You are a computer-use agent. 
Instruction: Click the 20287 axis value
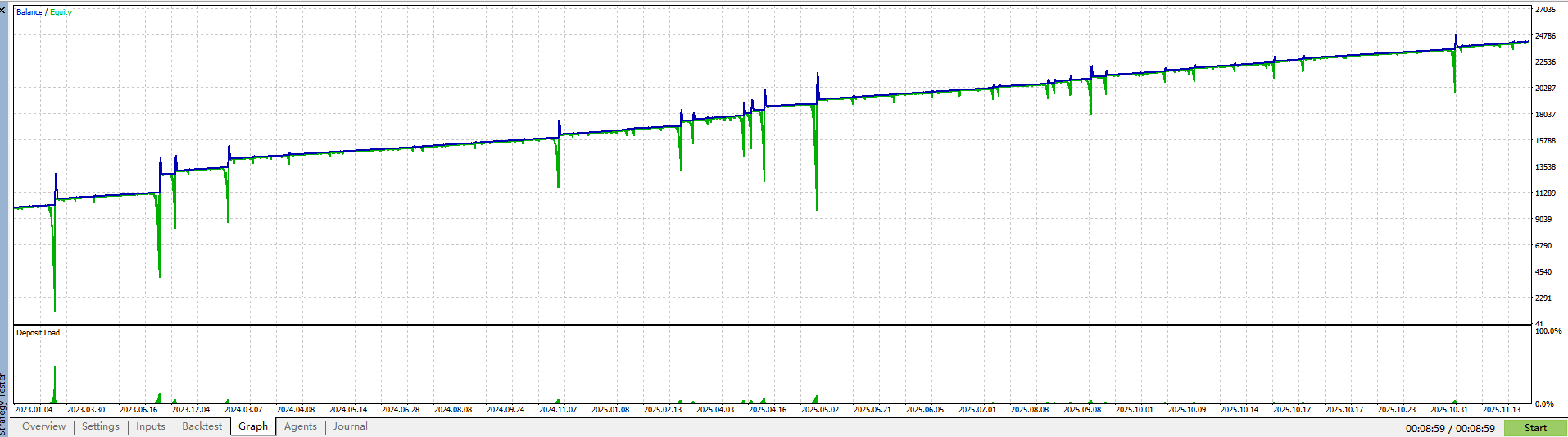coord(1545,89)
